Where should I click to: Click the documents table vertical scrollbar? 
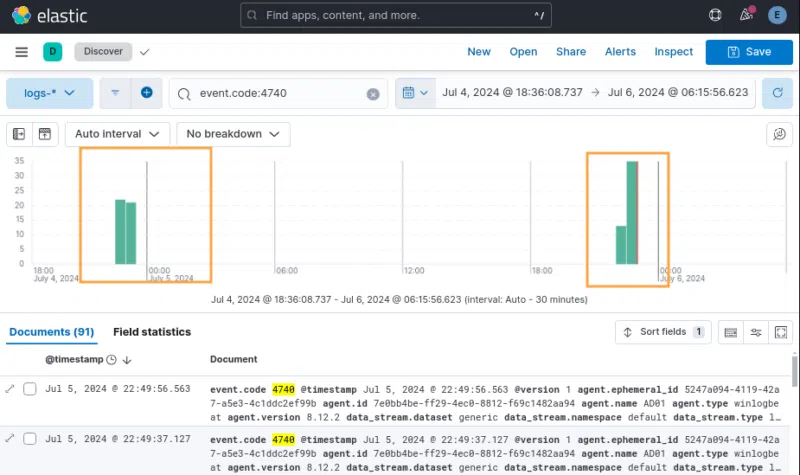pyautogui.click(x=794, y=371)
